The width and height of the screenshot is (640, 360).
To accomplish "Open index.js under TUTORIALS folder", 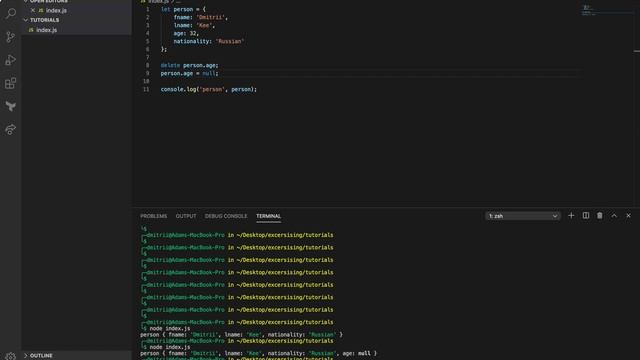I will 47,30.
